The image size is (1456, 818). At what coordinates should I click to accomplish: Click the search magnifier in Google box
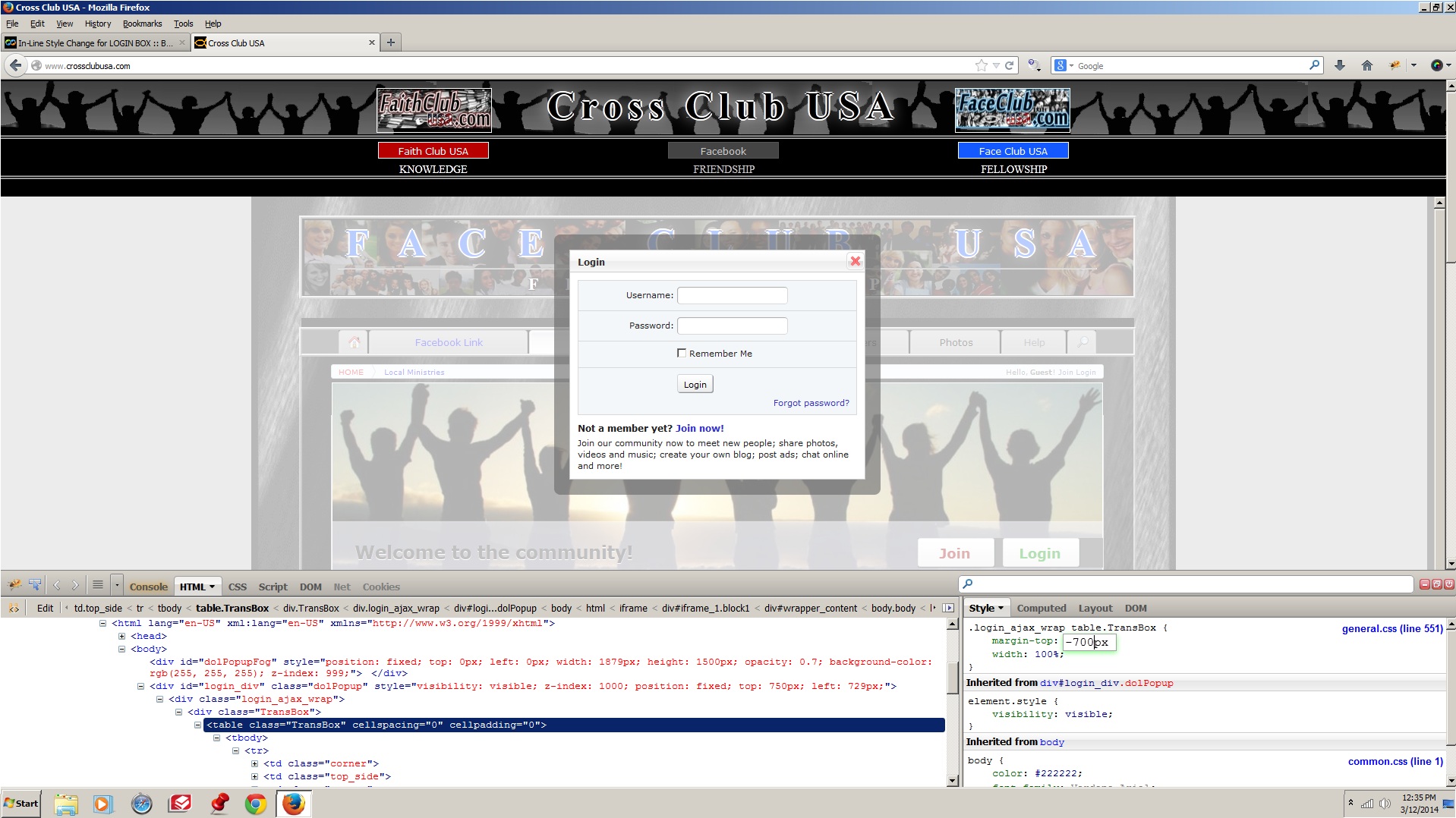tap(1314, 65)
